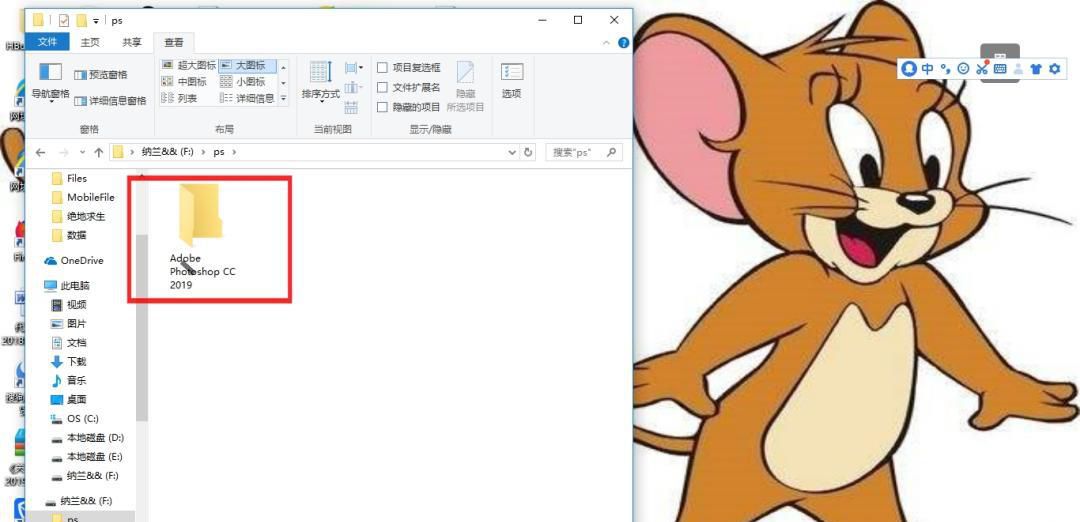Go up one folder level arrow

click(98, 152)
